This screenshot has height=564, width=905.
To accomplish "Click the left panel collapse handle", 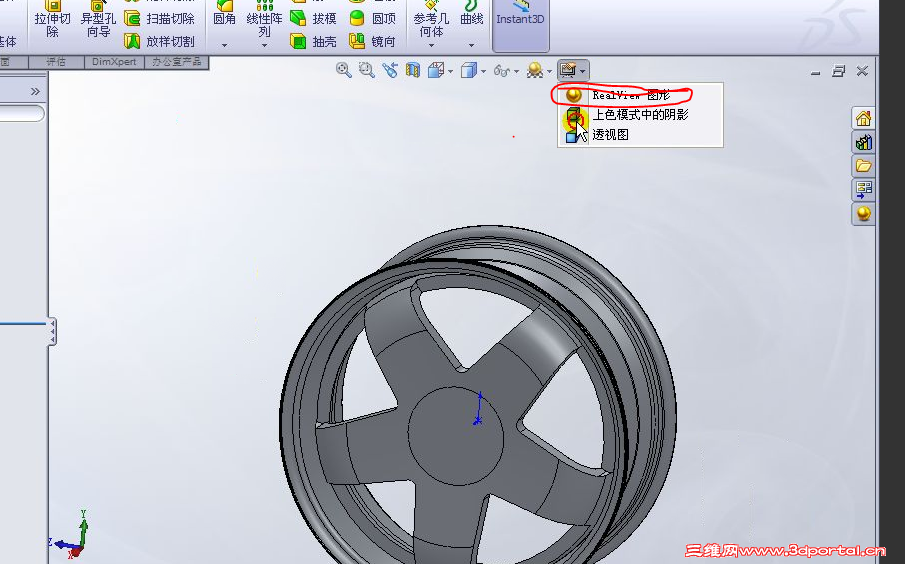I will coord(52,332).
